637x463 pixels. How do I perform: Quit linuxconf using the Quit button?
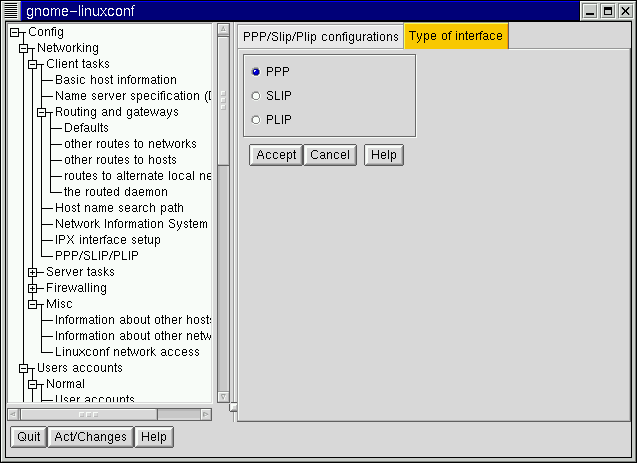[x=29, y=437]
